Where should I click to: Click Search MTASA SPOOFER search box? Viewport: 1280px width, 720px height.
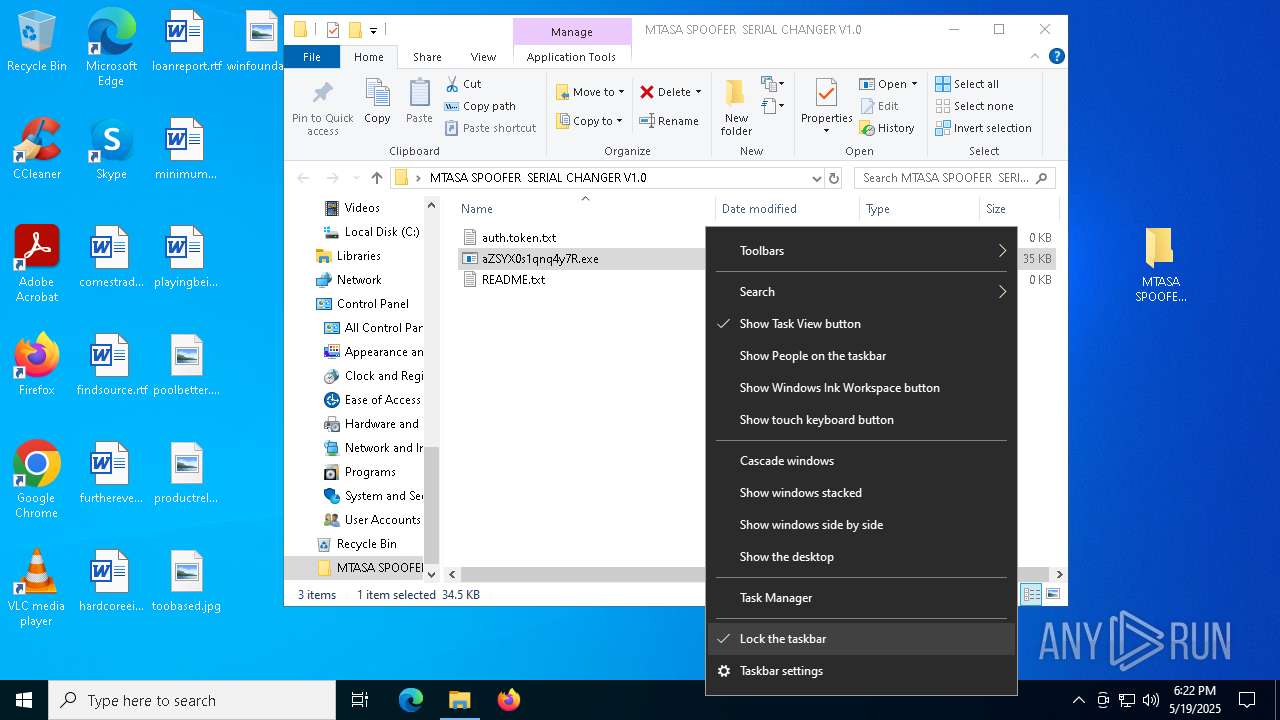(954, 178)
